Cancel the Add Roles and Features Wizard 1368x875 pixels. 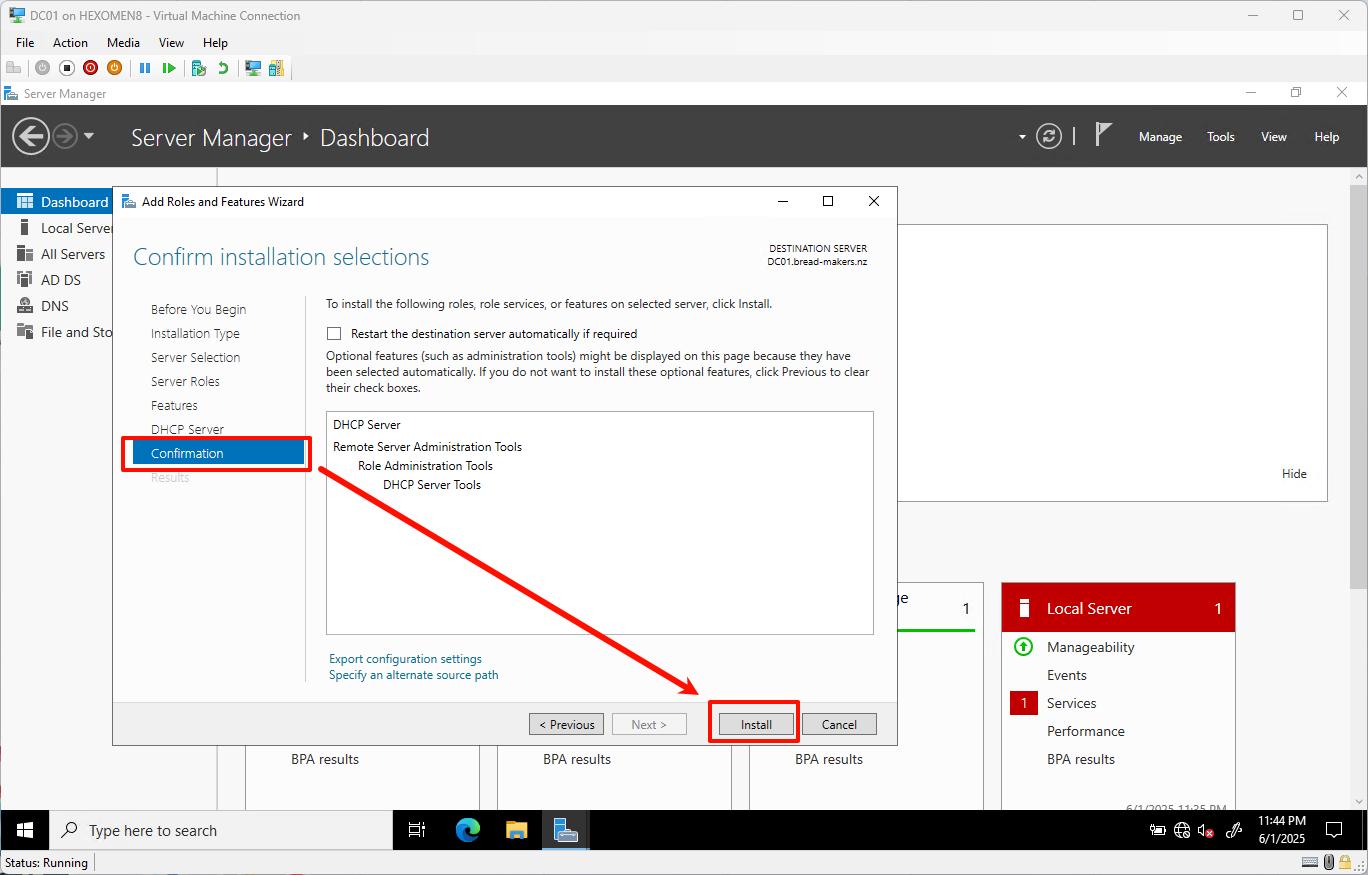[839, 724]
